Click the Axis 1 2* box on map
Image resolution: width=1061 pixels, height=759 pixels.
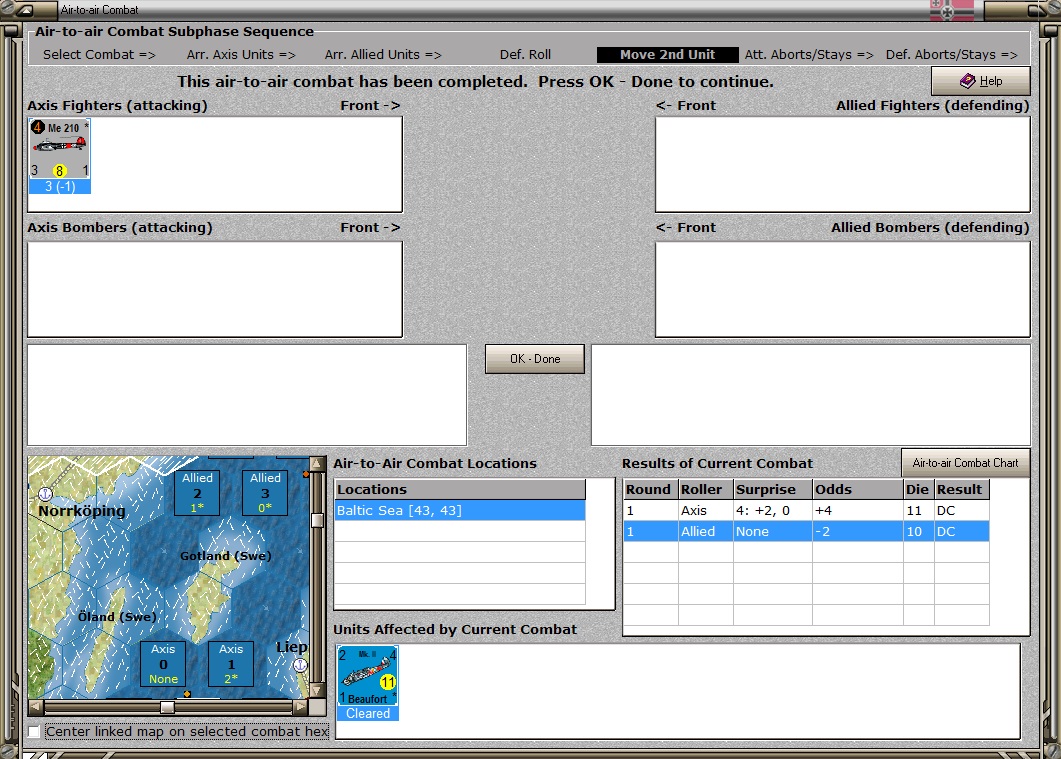coord(231,664)
